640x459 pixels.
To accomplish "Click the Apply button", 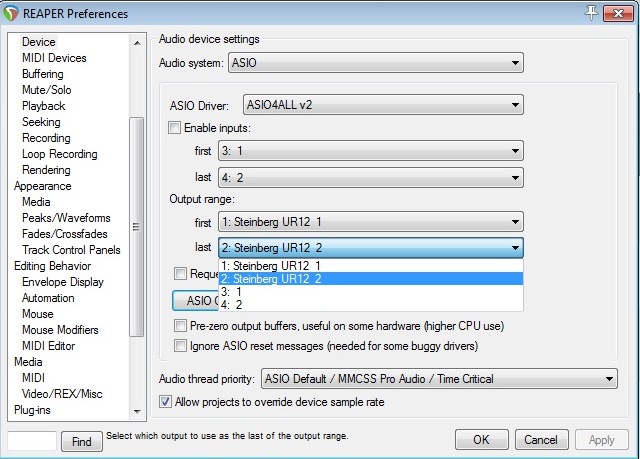I will click(602, 439).
